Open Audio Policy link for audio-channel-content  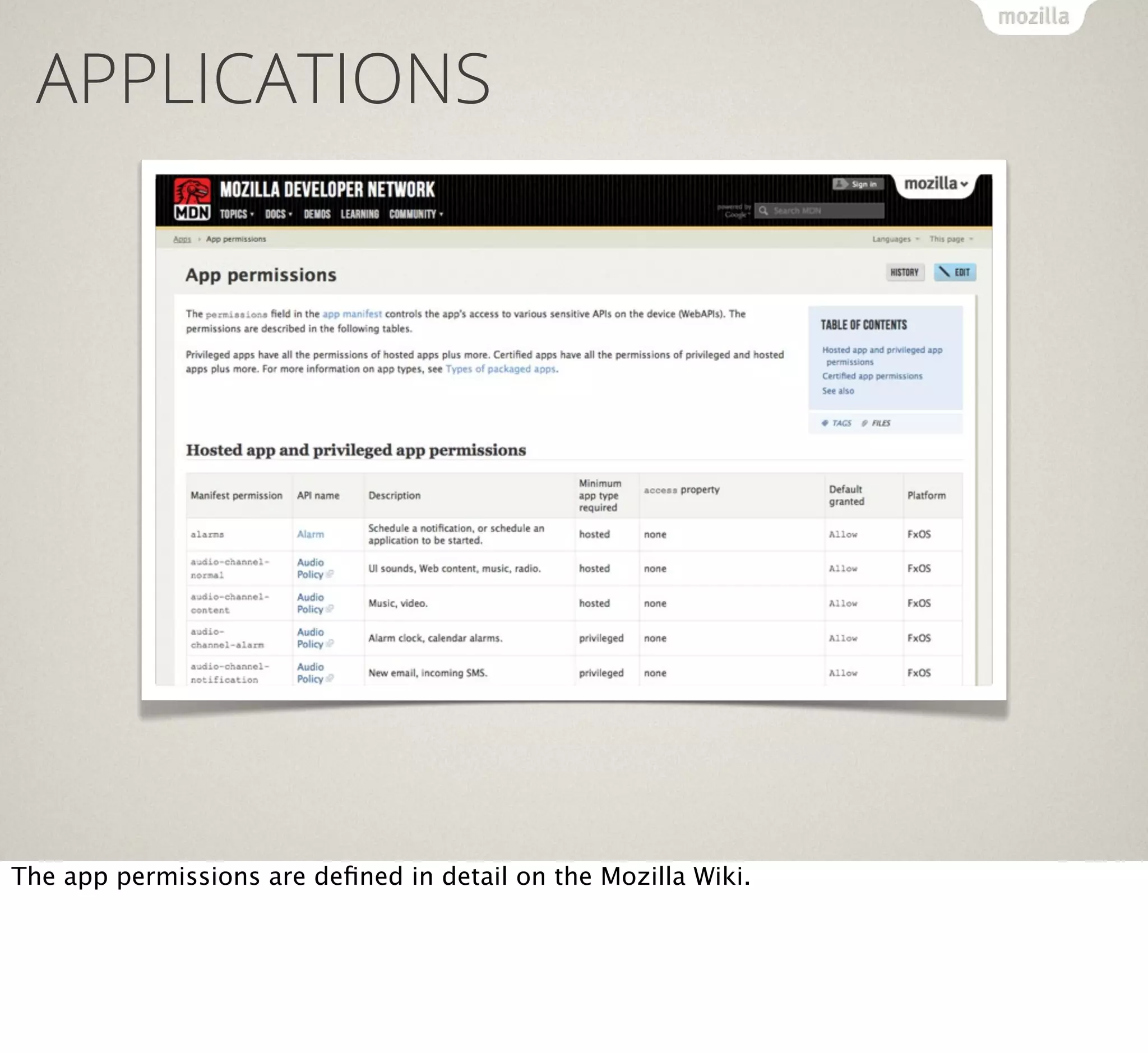tap(311, 603)
